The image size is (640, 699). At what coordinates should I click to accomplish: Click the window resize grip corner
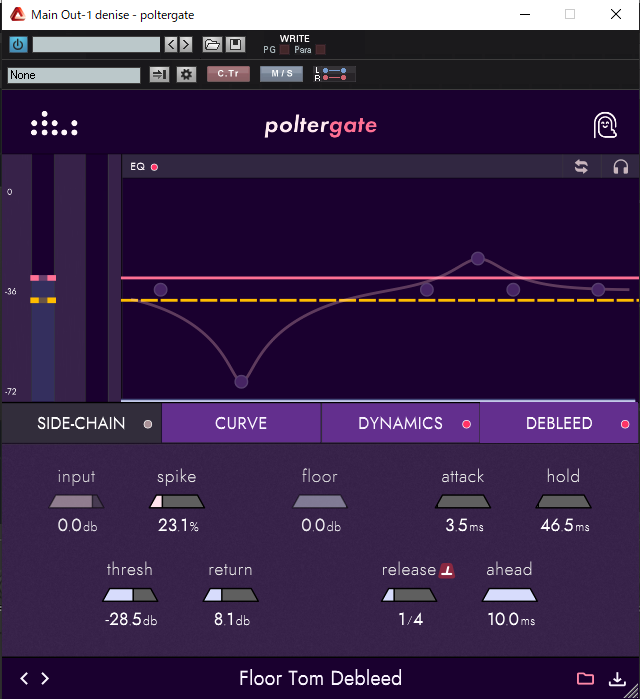click(x=632, y=691)
